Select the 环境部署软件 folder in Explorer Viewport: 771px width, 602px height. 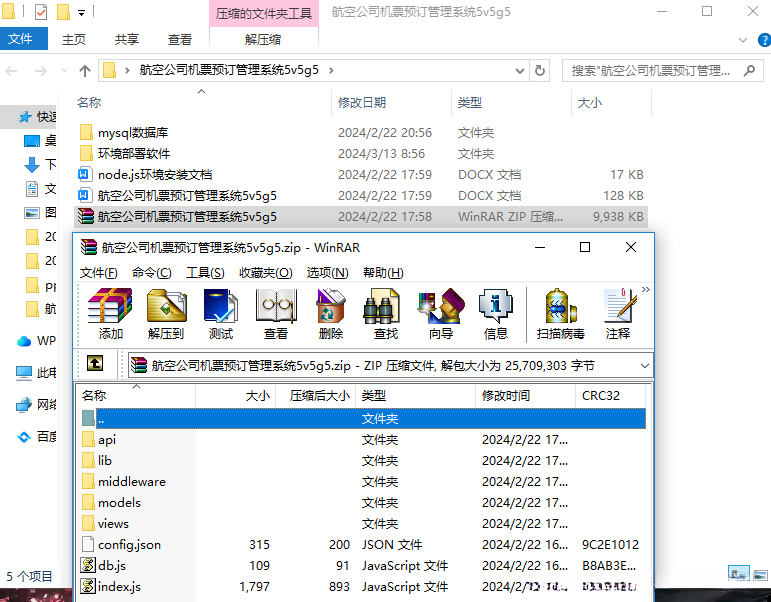[360, 153]
